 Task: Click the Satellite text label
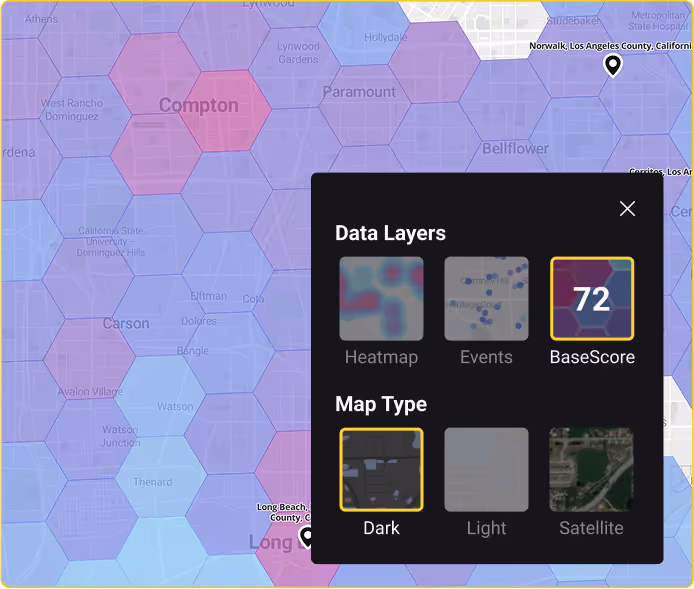coord(591,528)
